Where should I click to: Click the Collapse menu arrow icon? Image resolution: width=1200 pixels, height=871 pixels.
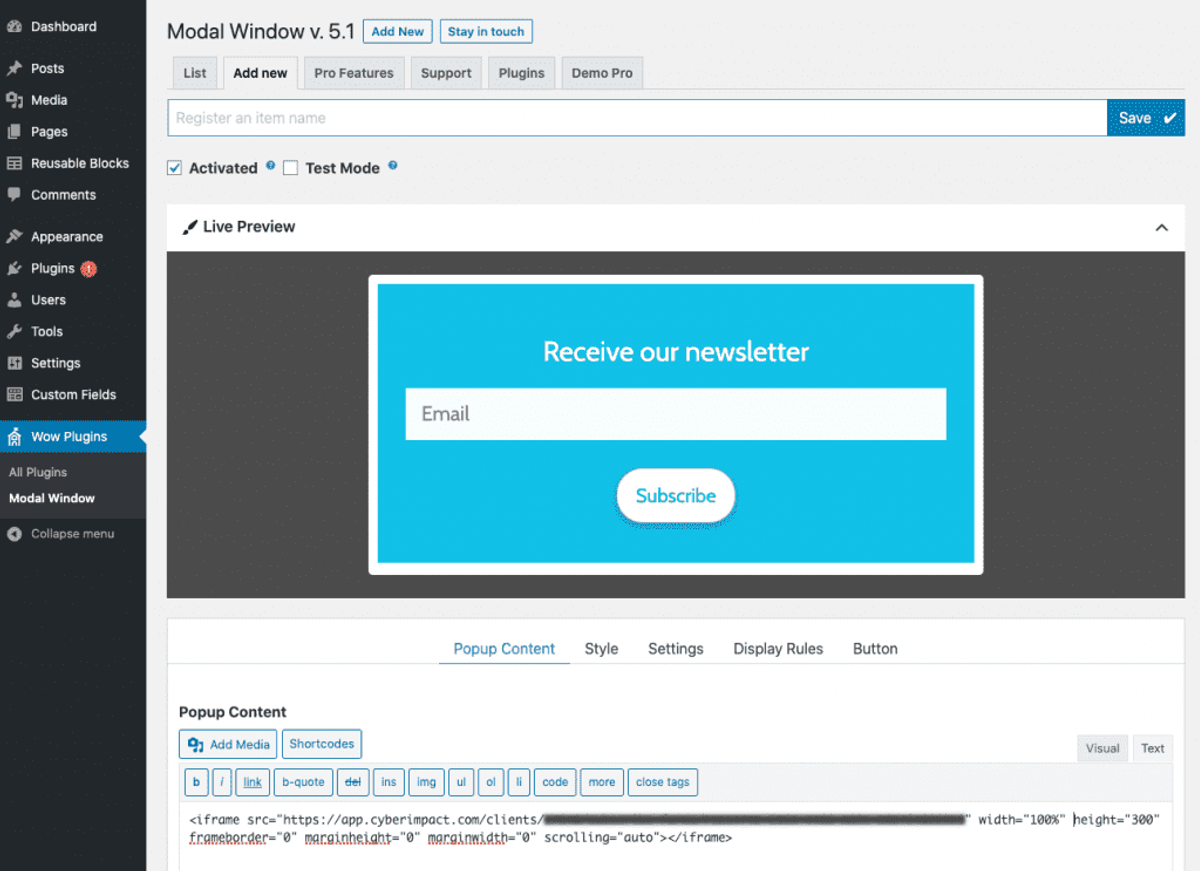pyautogui.click(x=14, y=534)
